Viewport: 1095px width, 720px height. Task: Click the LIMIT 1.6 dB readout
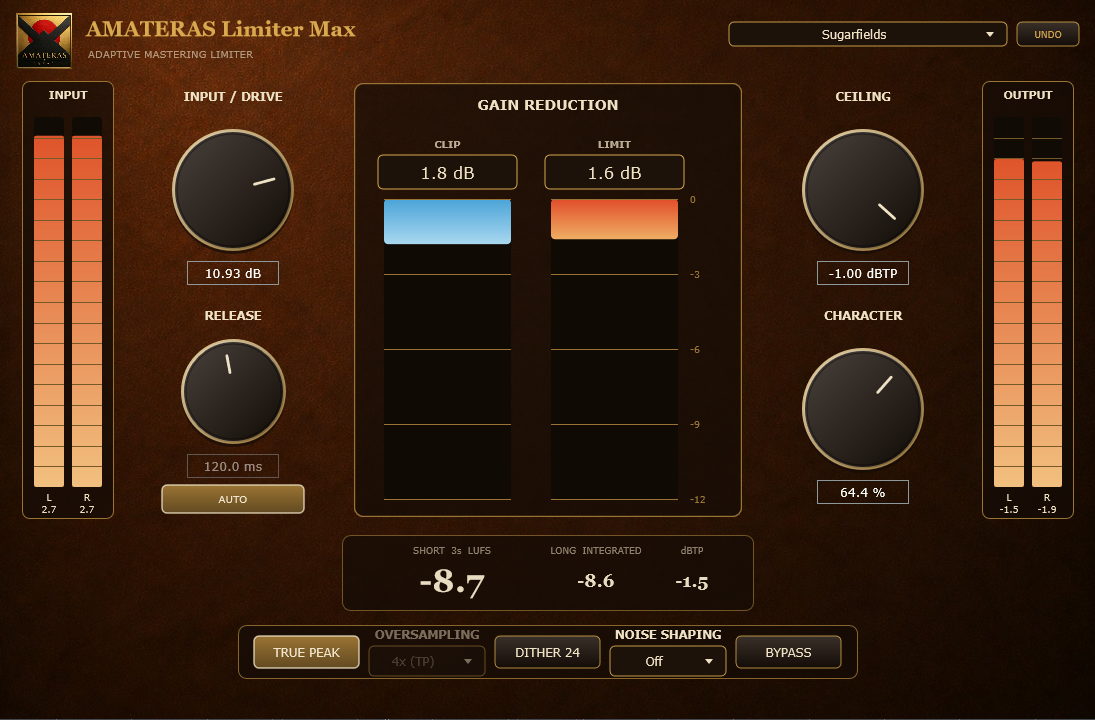[614, 172]
